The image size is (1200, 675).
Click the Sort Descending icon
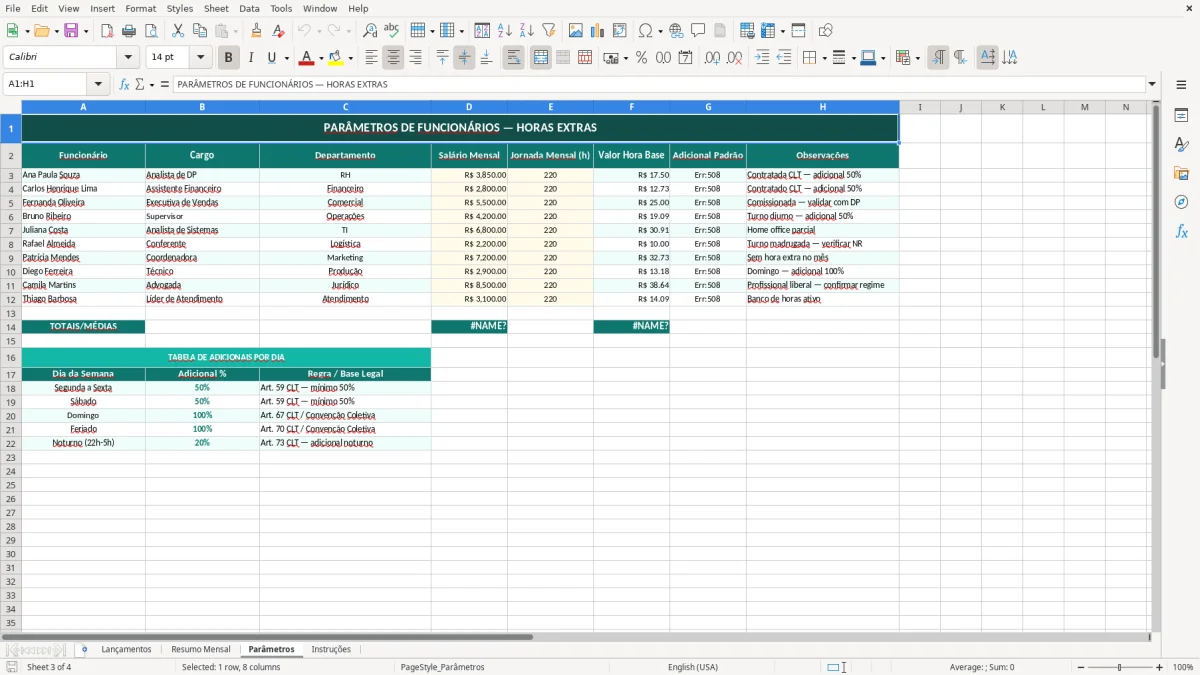[x=527, y=31]
